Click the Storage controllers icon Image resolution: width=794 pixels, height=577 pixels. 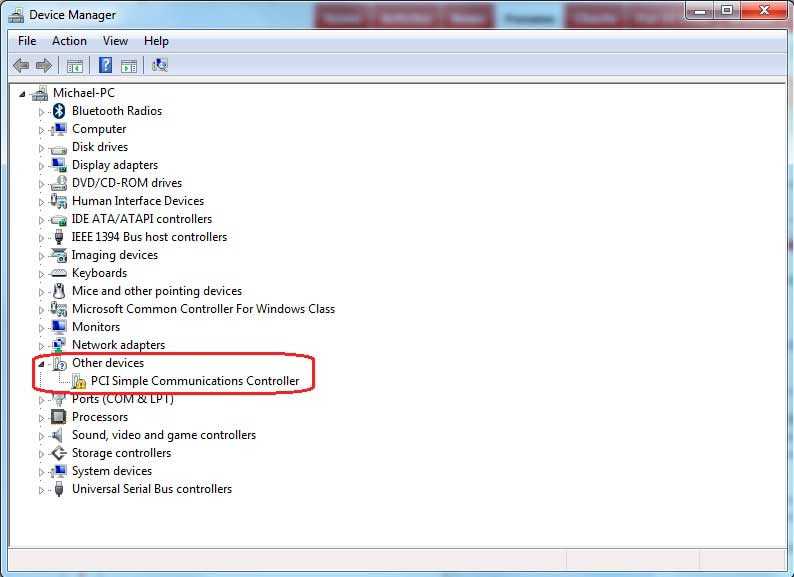[x=59, y=453]
